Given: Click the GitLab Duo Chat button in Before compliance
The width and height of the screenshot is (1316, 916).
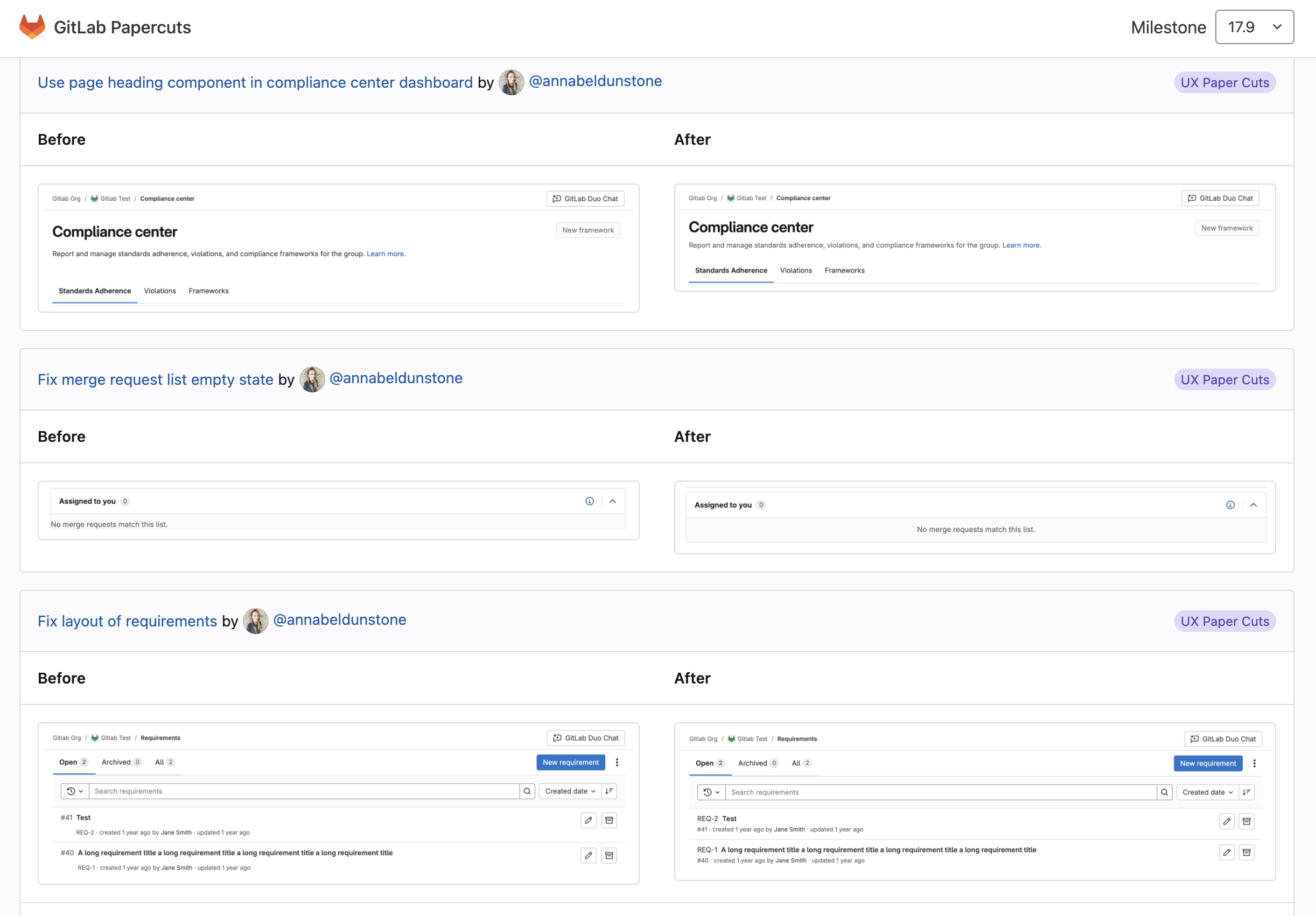Looking at the screenshot, I should (x=585, y=199).
